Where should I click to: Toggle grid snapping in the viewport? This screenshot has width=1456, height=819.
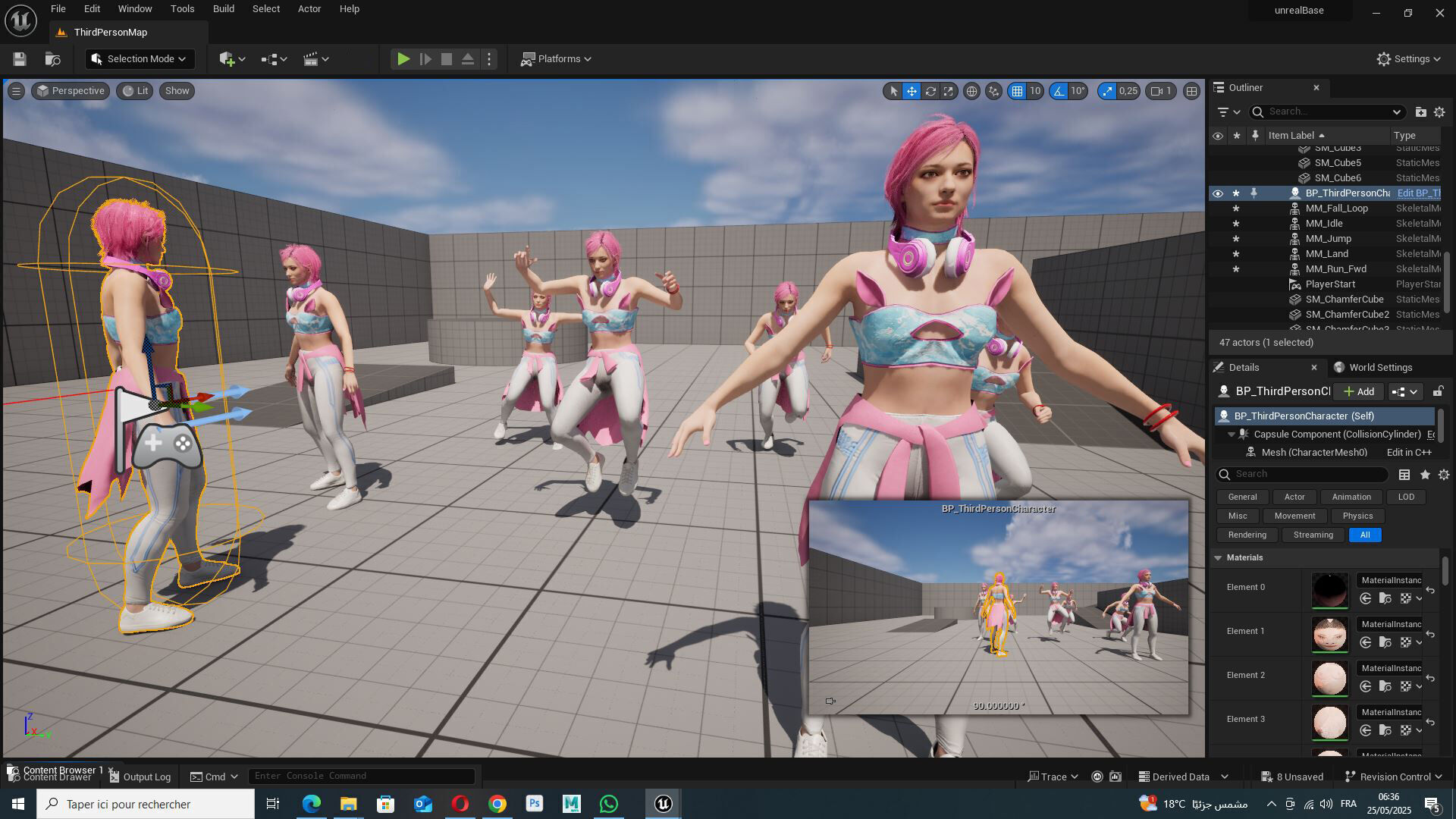(x=1017, y=91)
